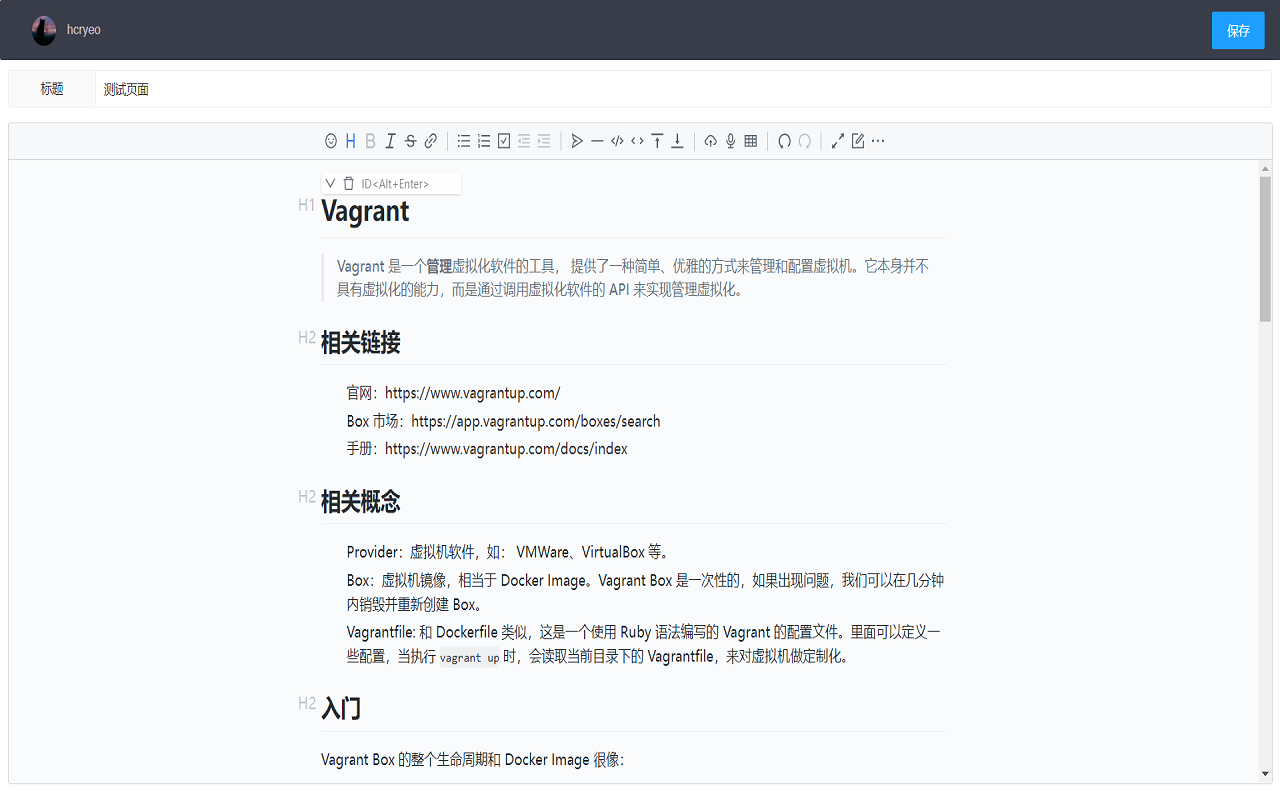Viewport: 1280px width, 800px height.
Task: Start voice recording with microphone icon
Action: (731, 141)
